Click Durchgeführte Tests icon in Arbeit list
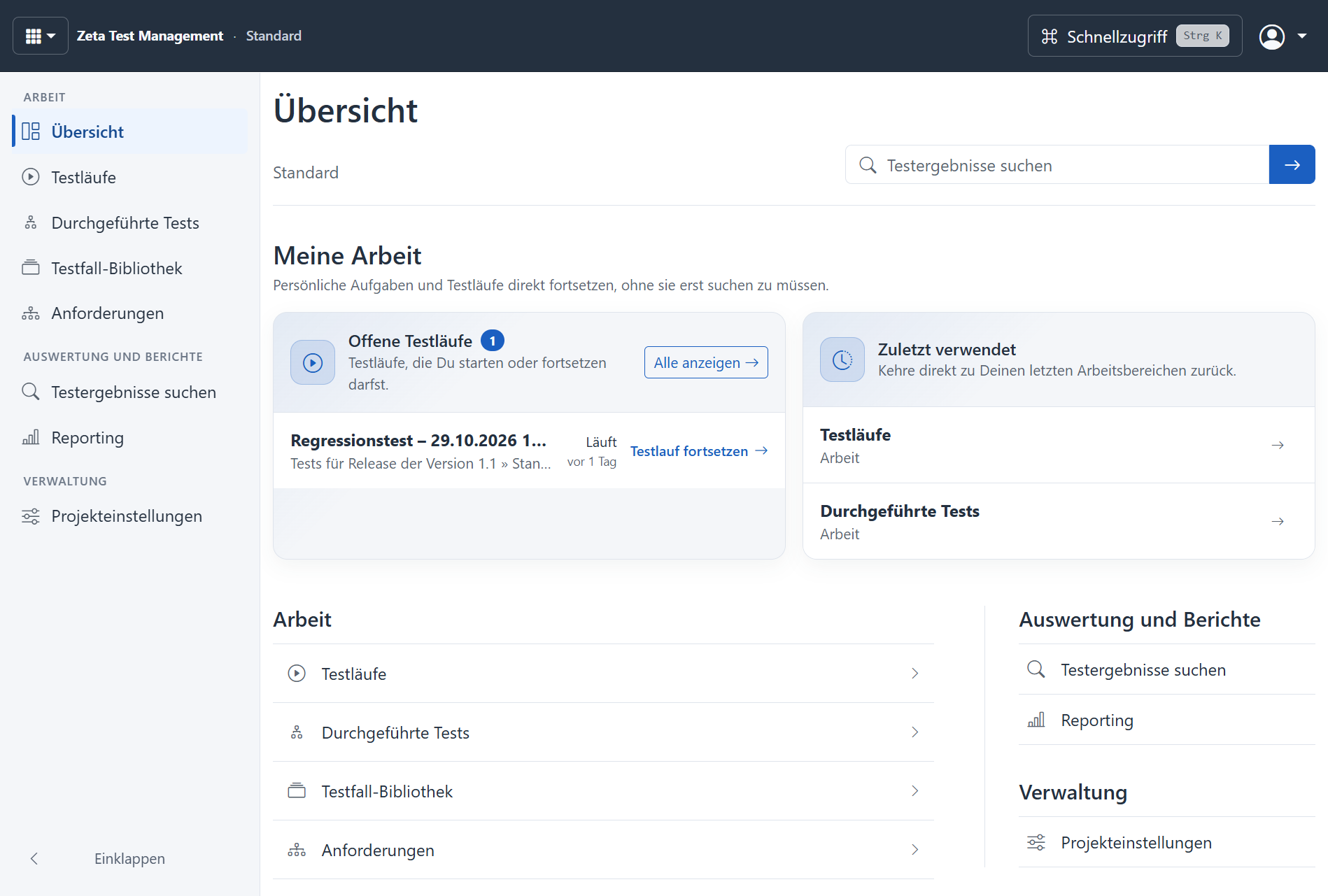The height and width of the screenshot is (896, 1328). [x=297, y=732]
